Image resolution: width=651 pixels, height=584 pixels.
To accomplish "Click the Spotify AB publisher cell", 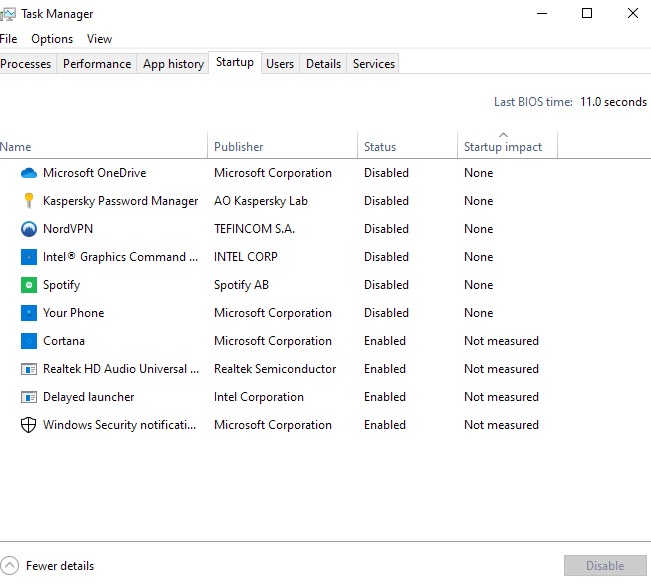I will coord(241,285).
